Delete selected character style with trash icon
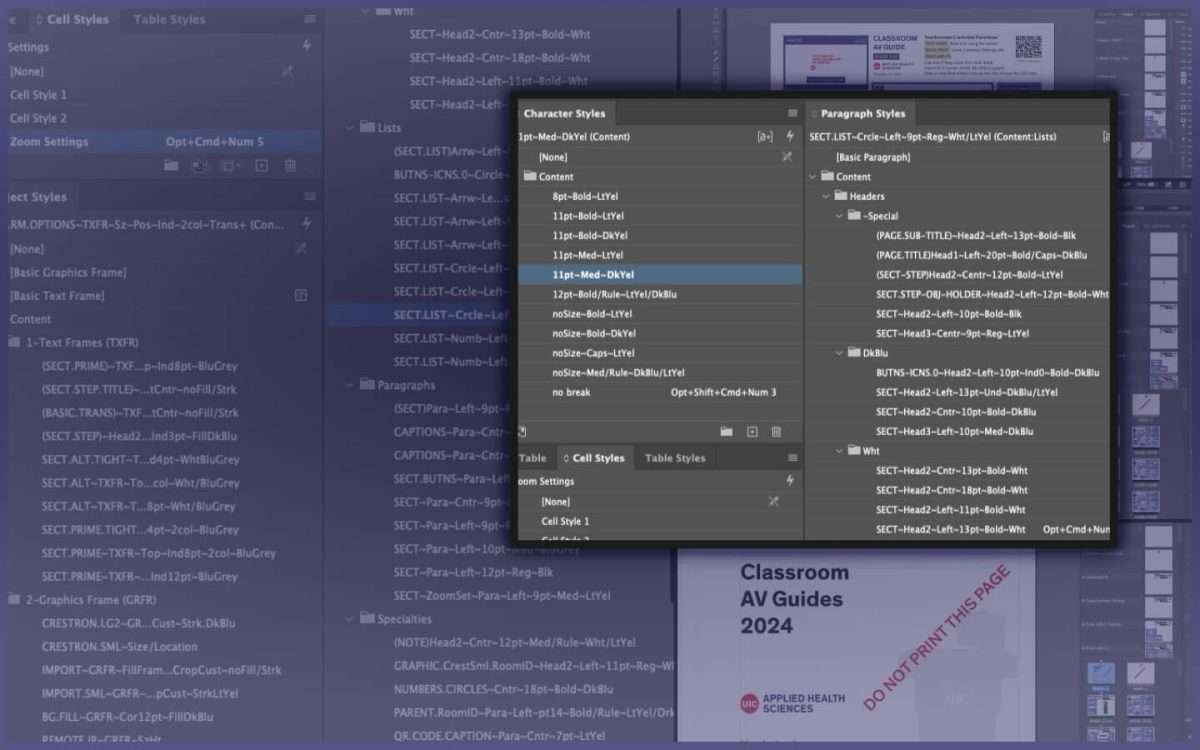The height and width of the screenshot is (750, 1200). 776,432
